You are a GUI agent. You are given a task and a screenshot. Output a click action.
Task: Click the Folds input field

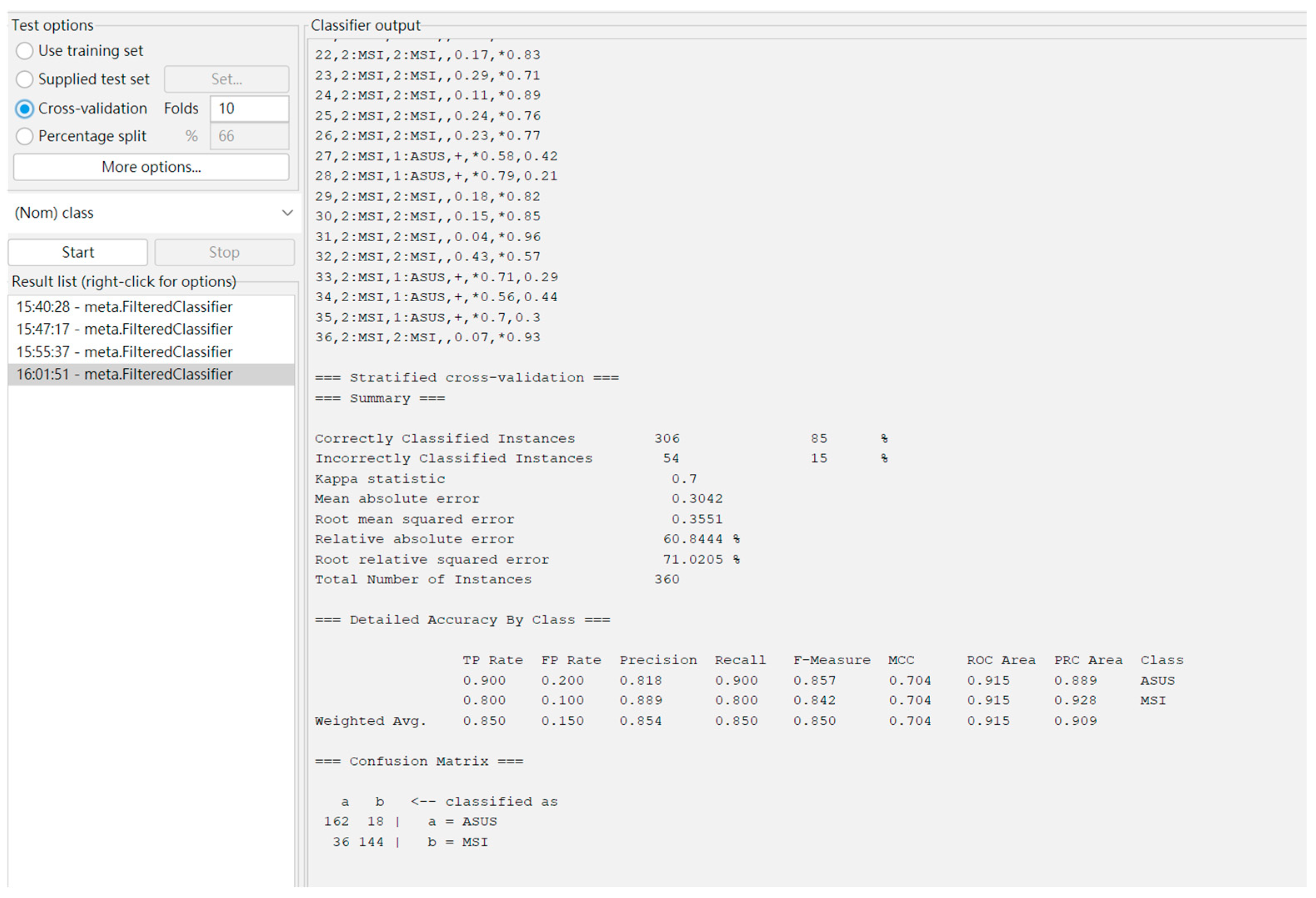point(250,109)
